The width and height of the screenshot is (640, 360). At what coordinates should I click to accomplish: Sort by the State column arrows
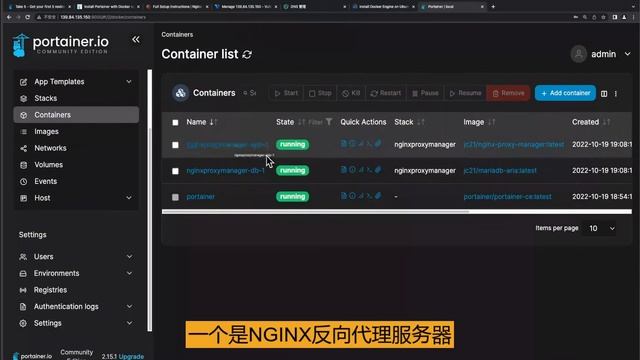pyautogui.click(x=302, y=122)
